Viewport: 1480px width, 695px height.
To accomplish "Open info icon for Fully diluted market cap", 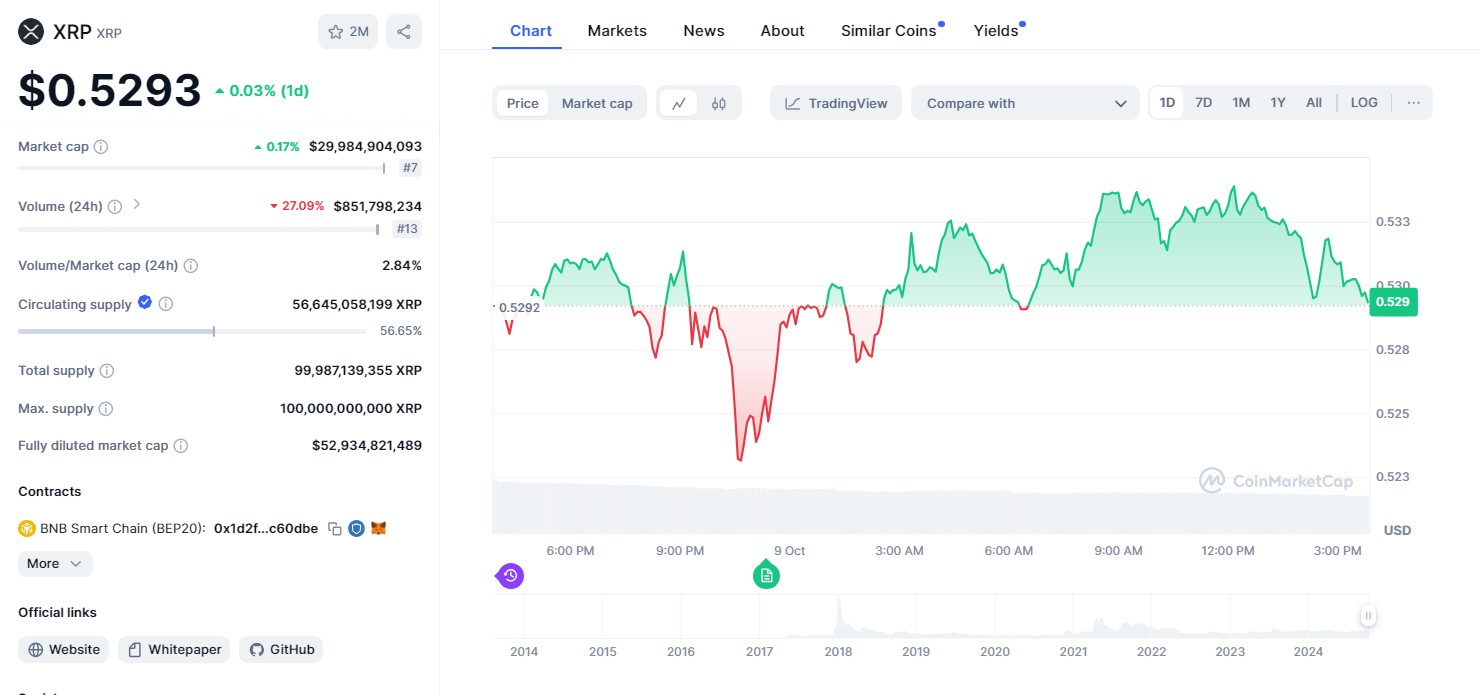I will pos(181,446).
